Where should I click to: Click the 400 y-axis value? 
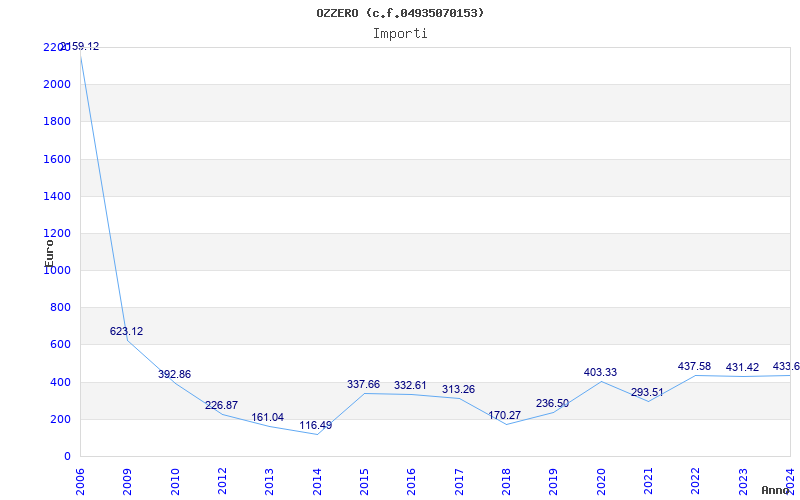pos(60,382)
